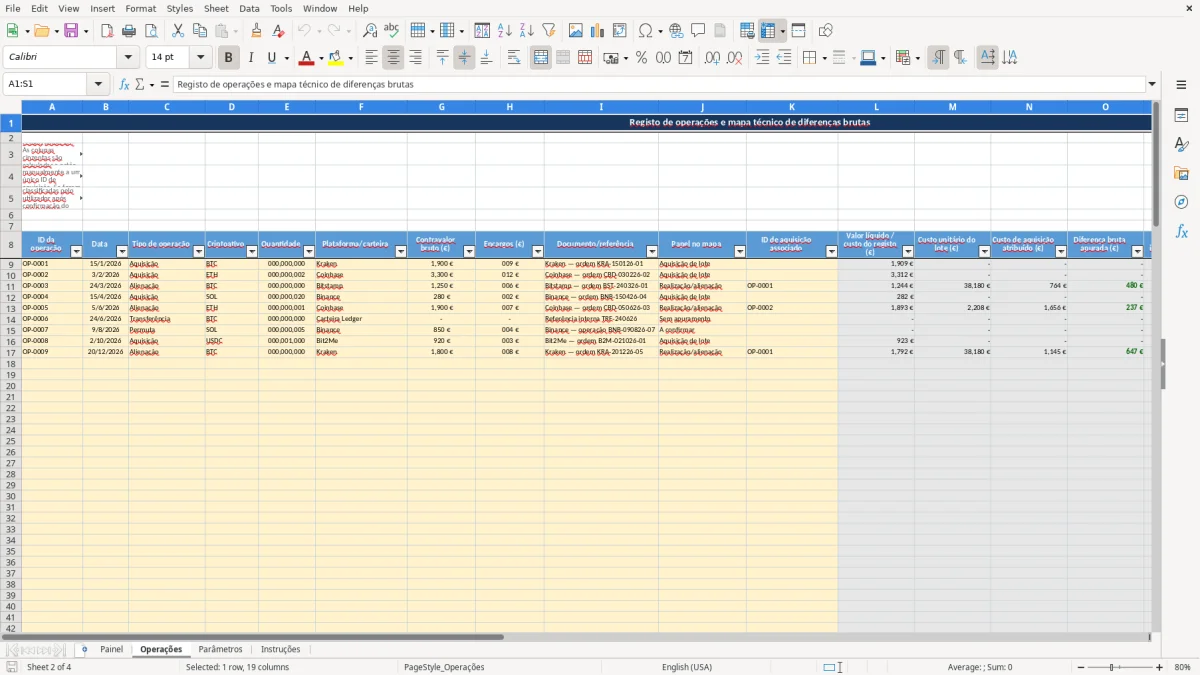Click the Insert Hyperlink icon

[x=676, y=31]
